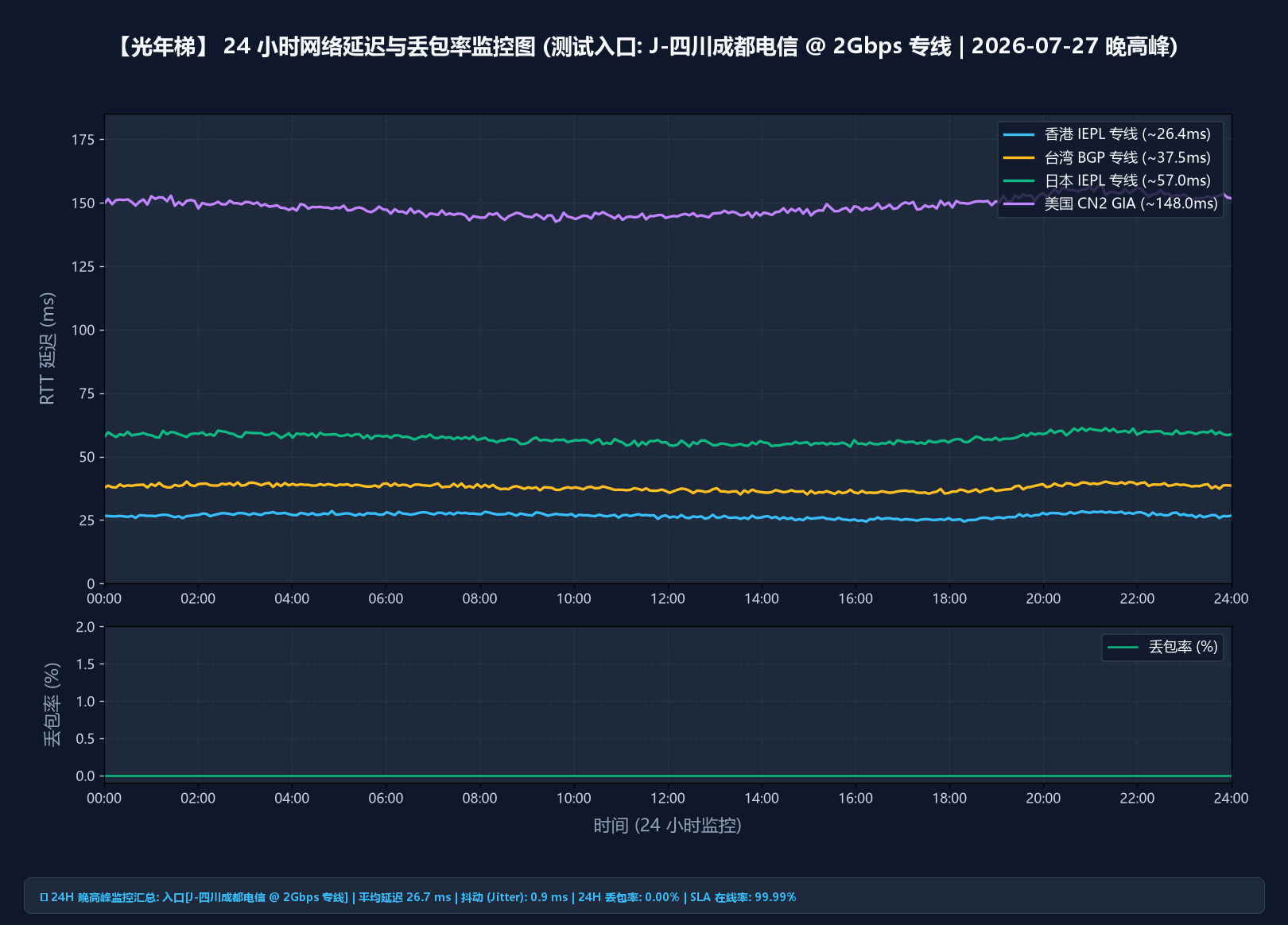The width and height of the screenshot is (1288, 925).
Task: Click the 美国 CN2 GIA legend entry
Action: pyautogui.click(x=1110, y=203)
